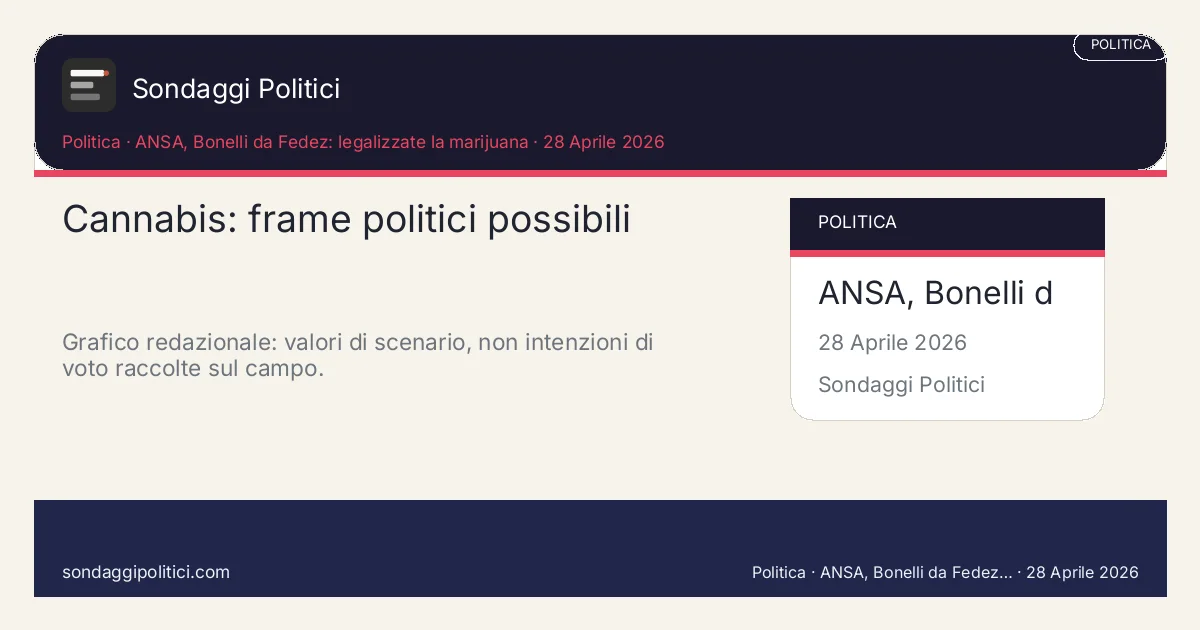Screen dimensions: 1200x630
Task: Open the Sondaggi Politici site title in the header
Action: pyautogui.click(x=236, y=89)
